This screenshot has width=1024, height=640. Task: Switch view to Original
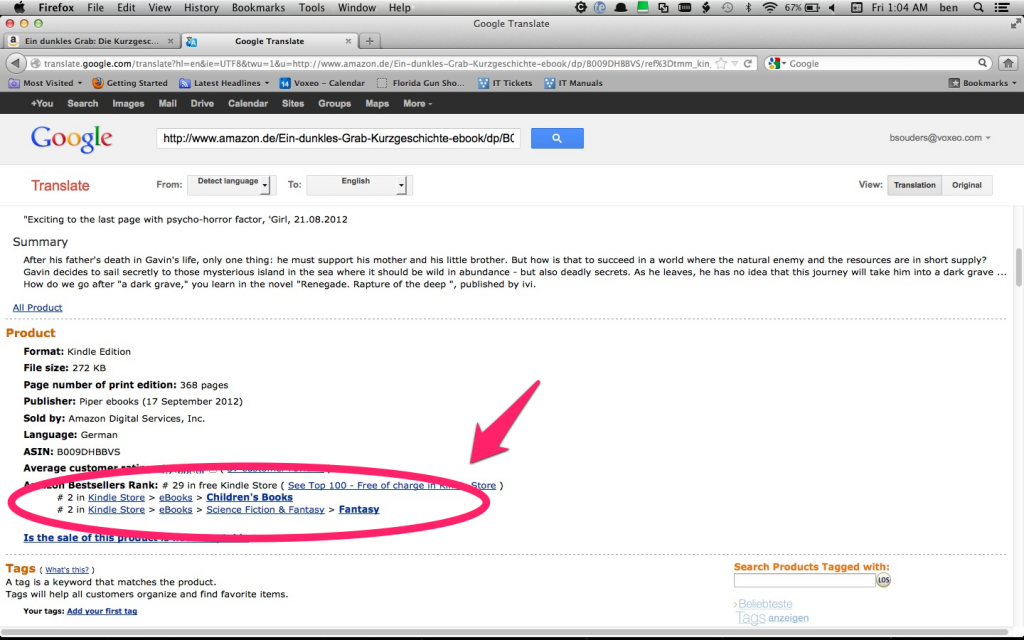(x=967, y=185)
